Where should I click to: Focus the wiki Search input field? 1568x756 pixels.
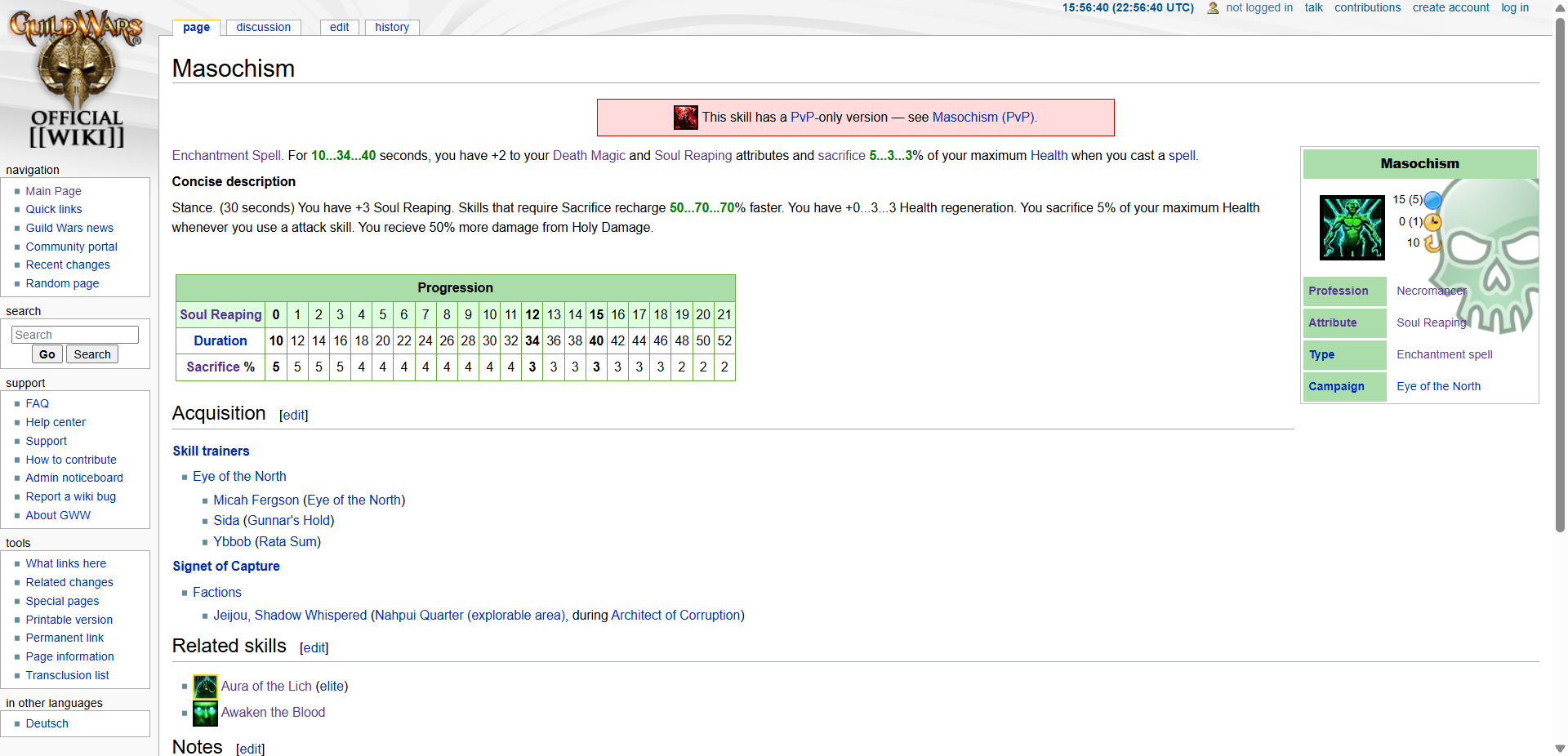(75, 335)
